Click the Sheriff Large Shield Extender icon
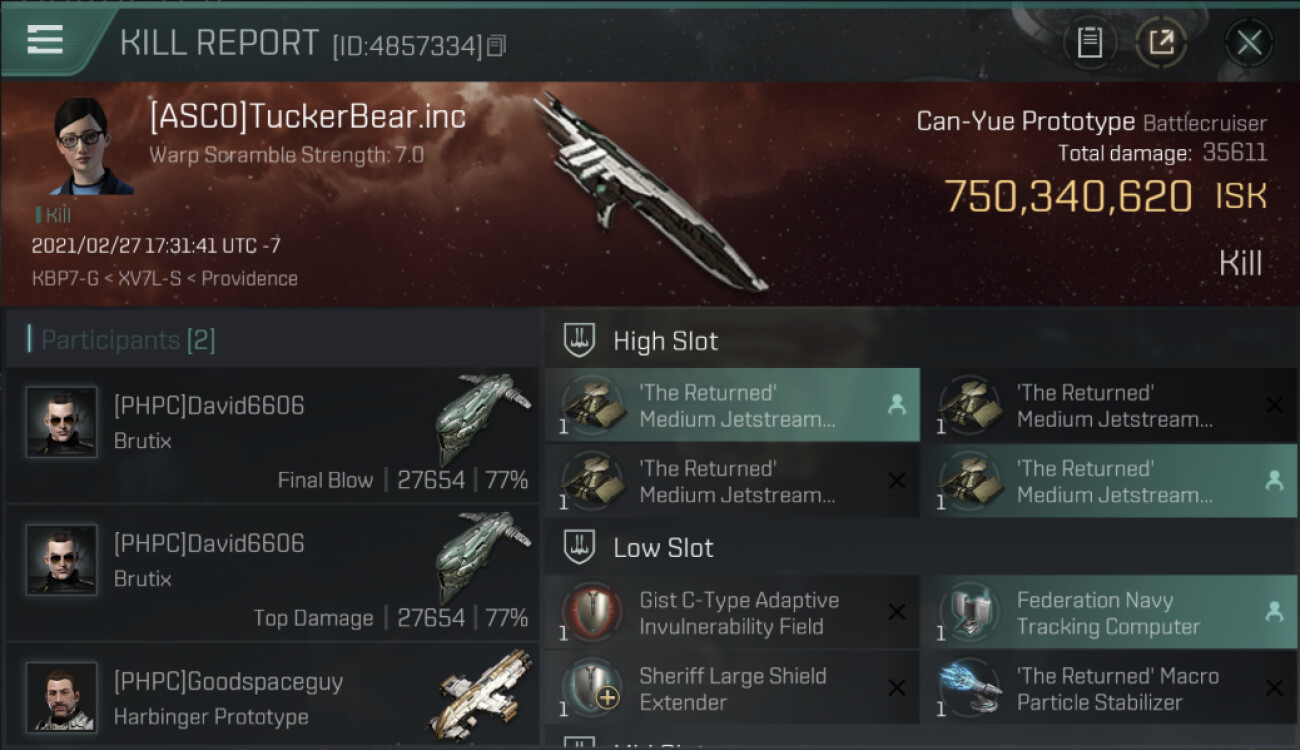Screen dimensions: 1300x750 590,688
